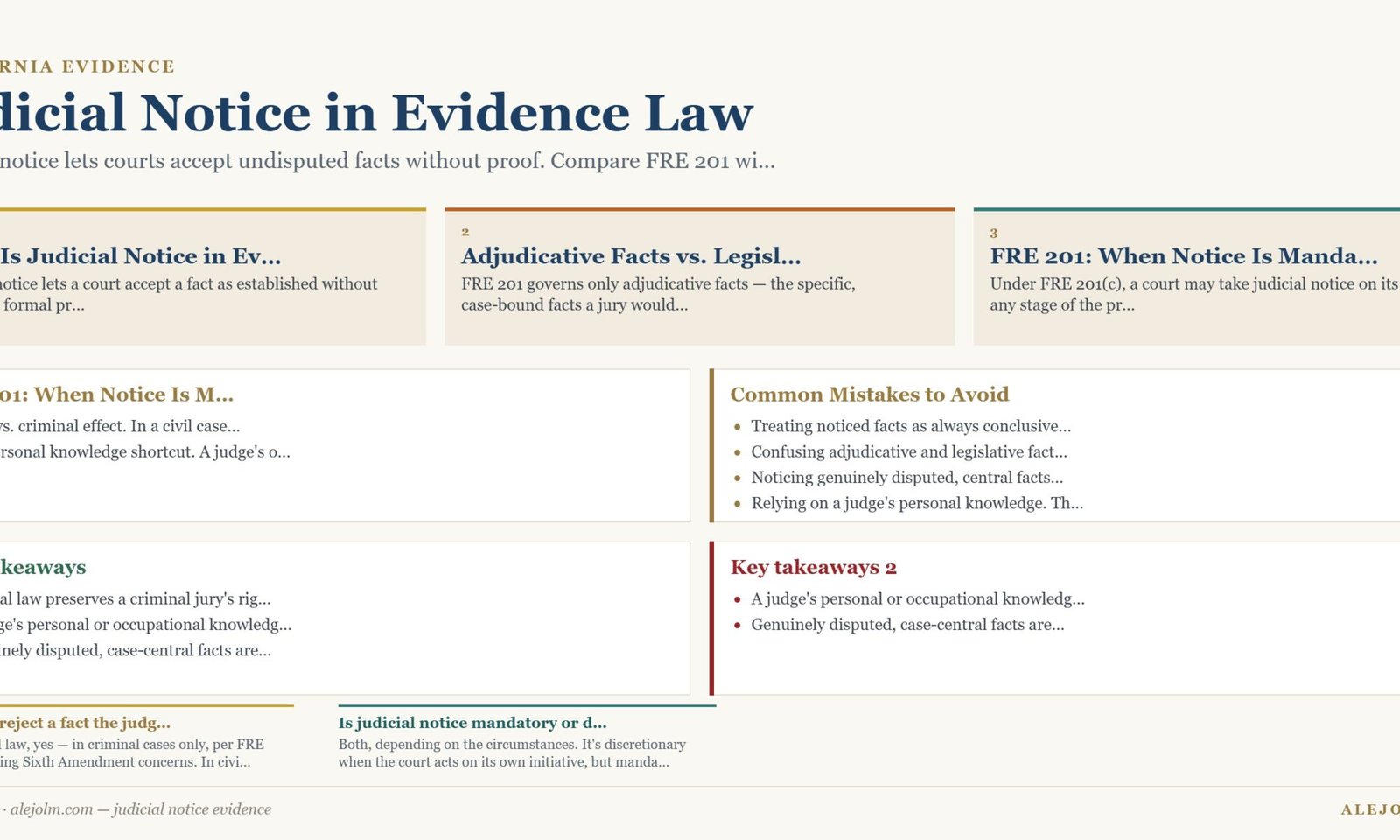Image resolution: width=1400 pixels, height=840 pixels.
Task: Click the number 2 on the Adjudicative Facts card
Action: pos(465,232)
